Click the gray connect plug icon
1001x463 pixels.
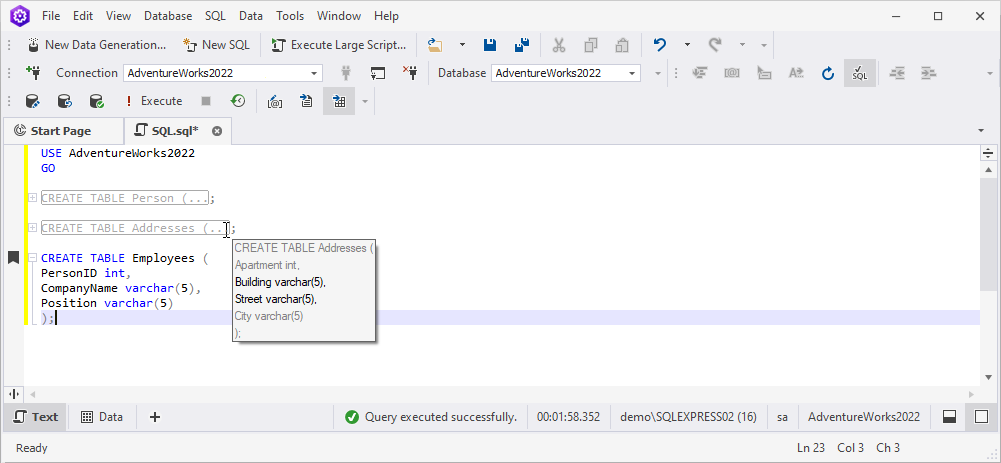point(347,73)
